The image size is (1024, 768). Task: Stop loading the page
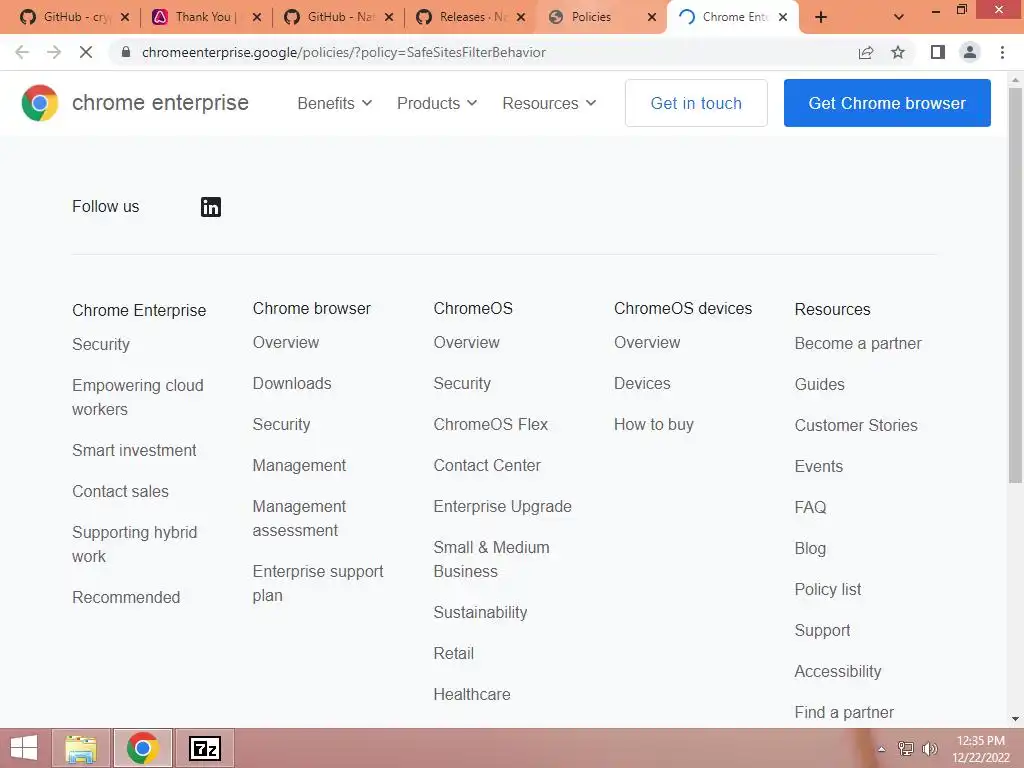(86, 52)
